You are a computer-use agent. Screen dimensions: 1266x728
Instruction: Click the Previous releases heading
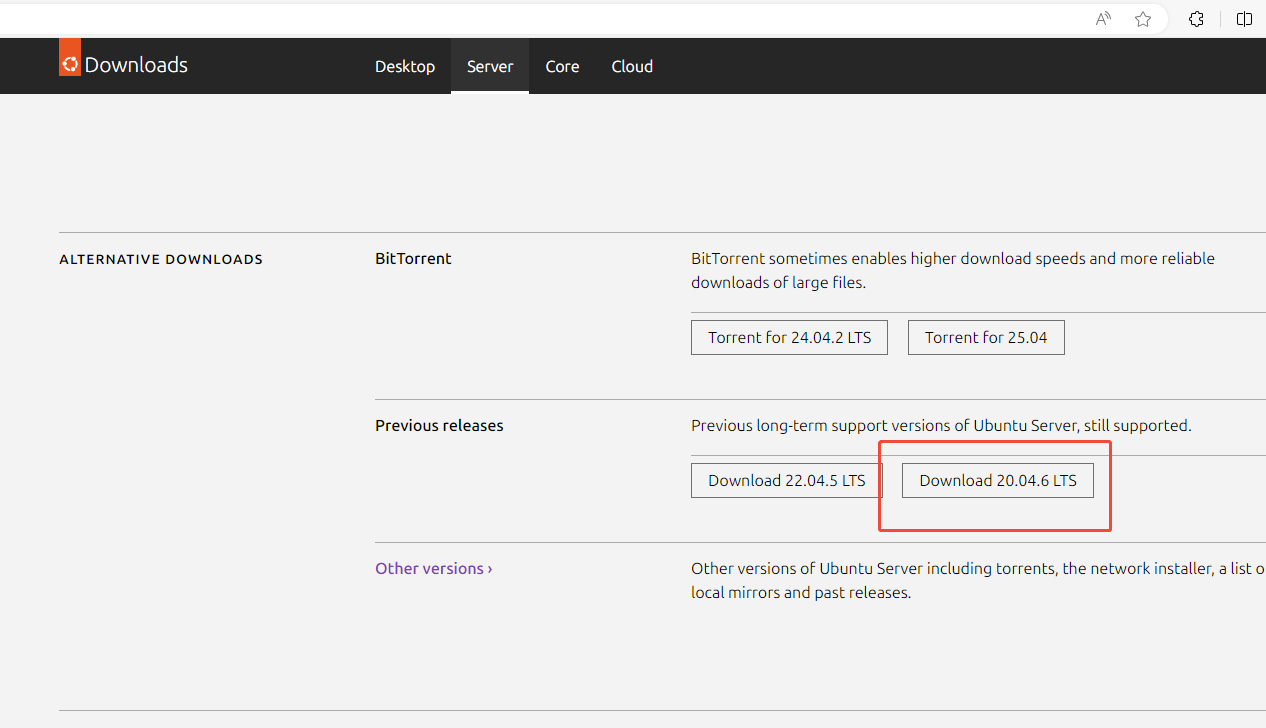tap(439, 425)
